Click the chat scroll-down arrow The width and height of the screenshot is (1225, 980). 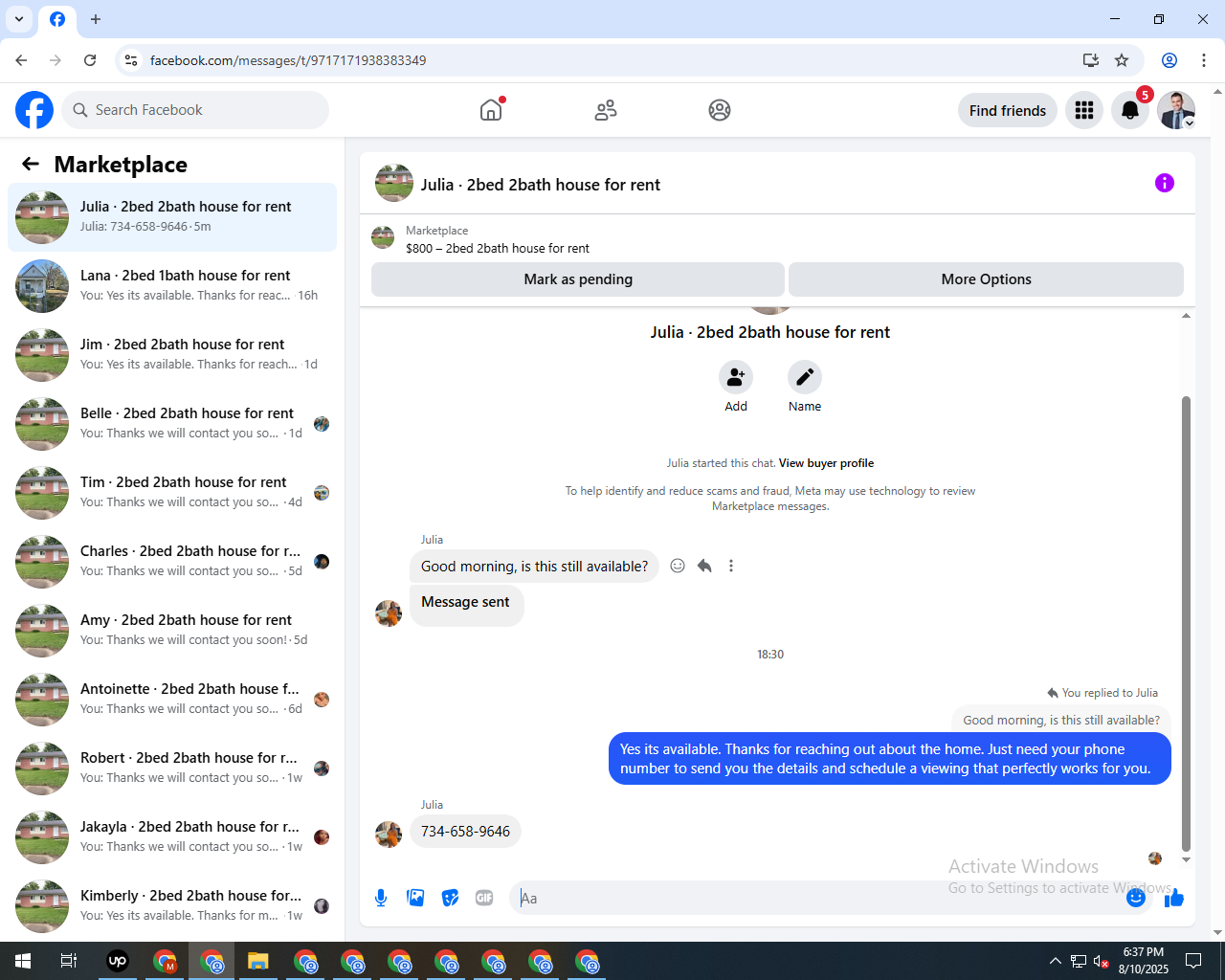(1186, 859)
